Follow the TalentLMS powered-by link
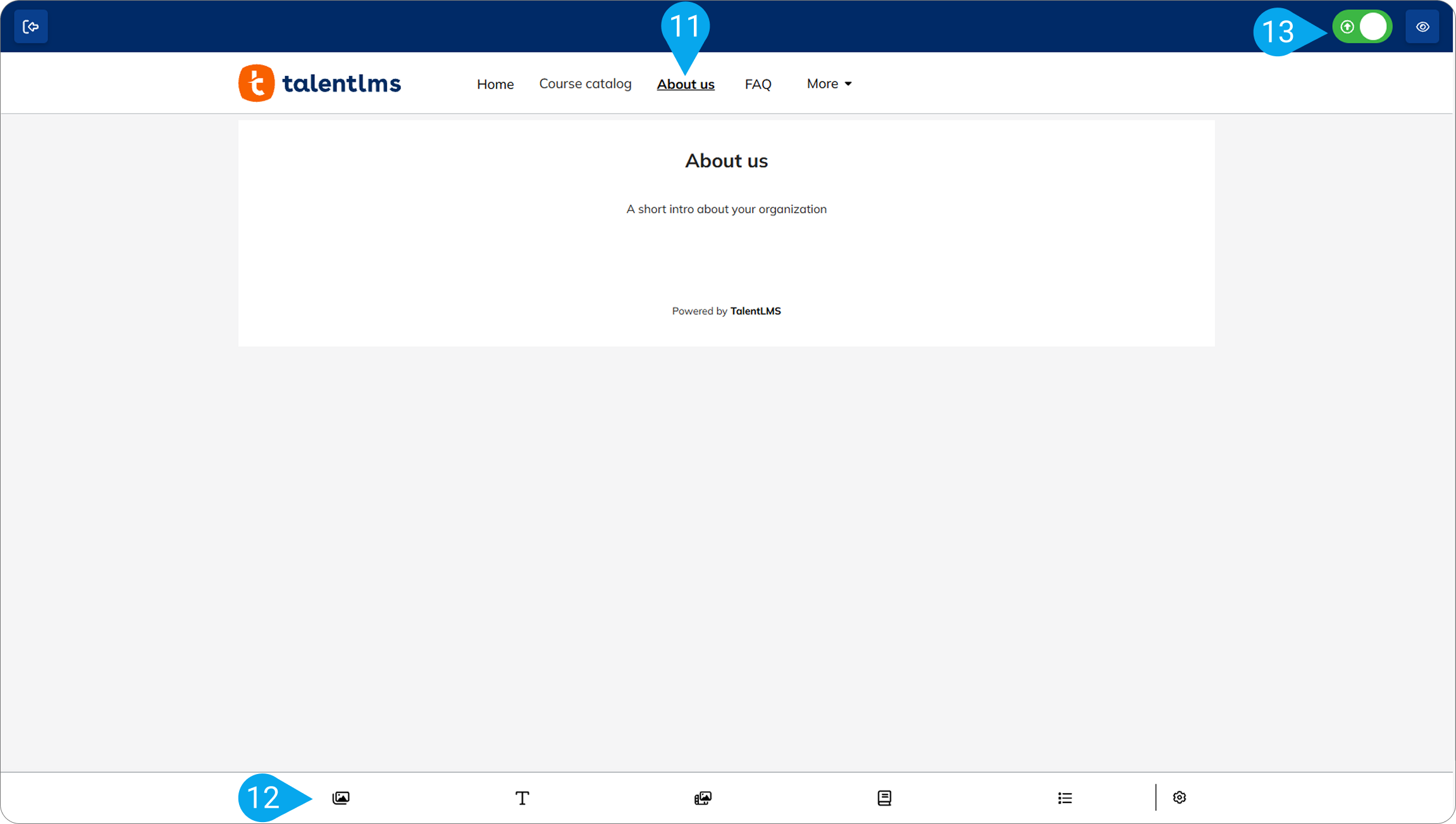This screenshot has height=824, width=1456. [x=755, y=311]
